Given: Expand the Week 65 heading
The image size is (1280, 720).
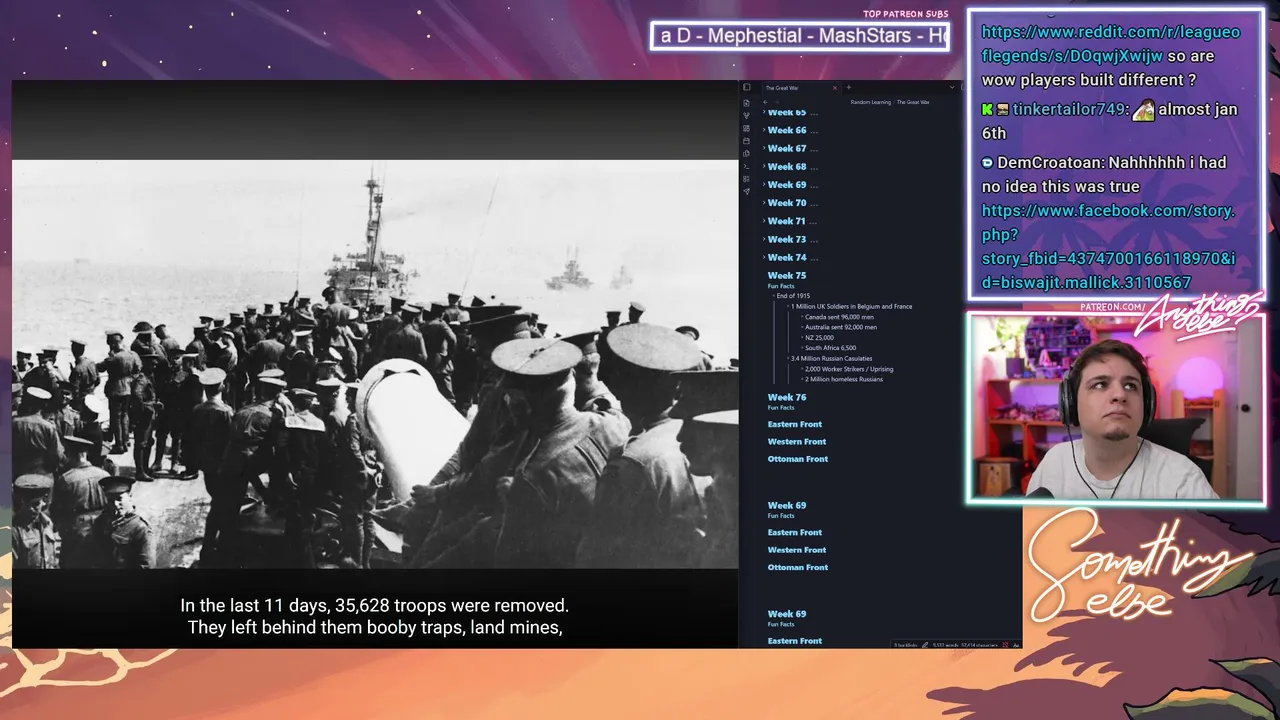Looking at the screenshot, I should pyautogui.click(x=765, y=112).
